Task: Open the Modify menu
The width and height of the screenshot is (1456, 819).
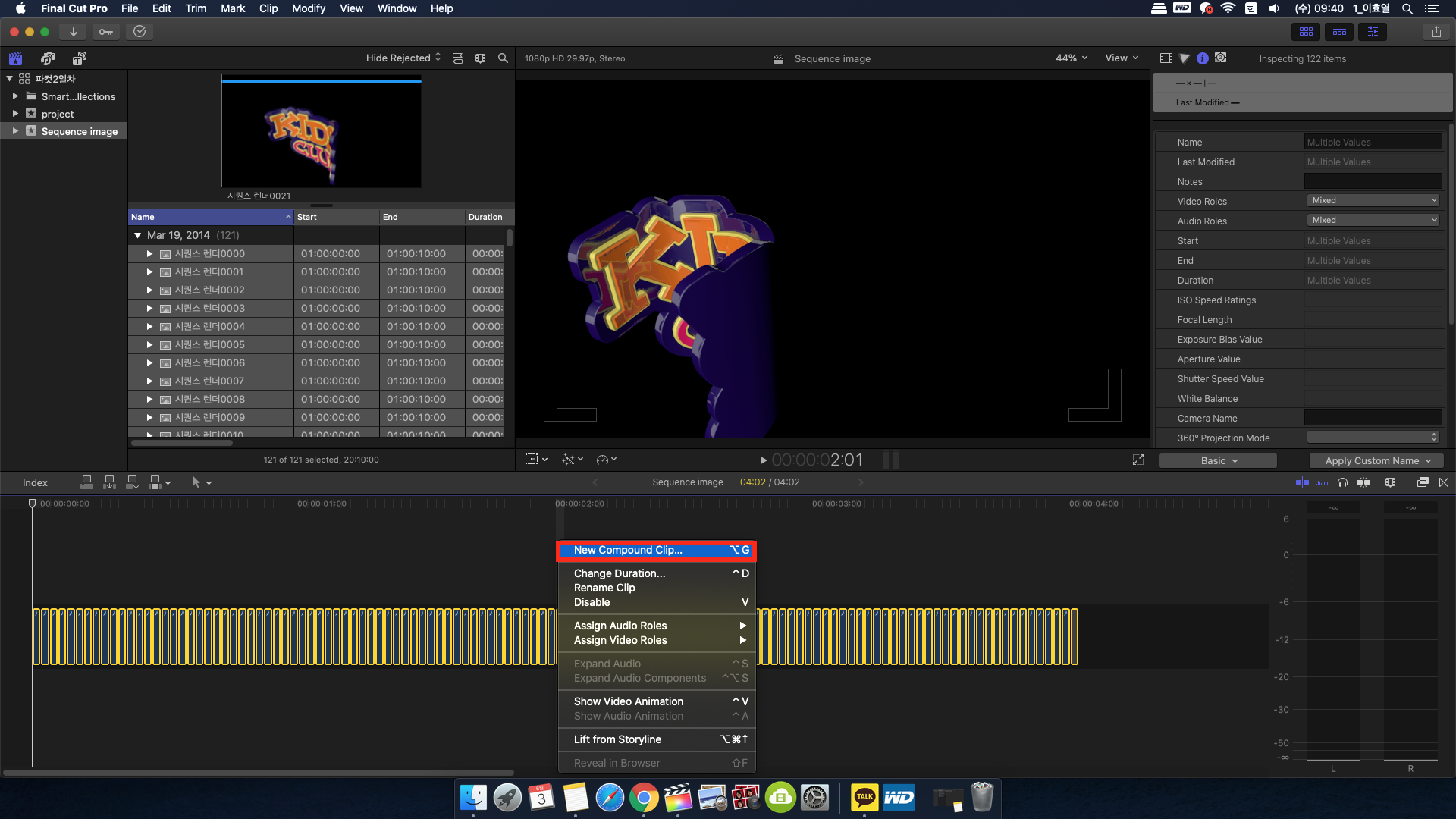Action: (x=308, y=8)
